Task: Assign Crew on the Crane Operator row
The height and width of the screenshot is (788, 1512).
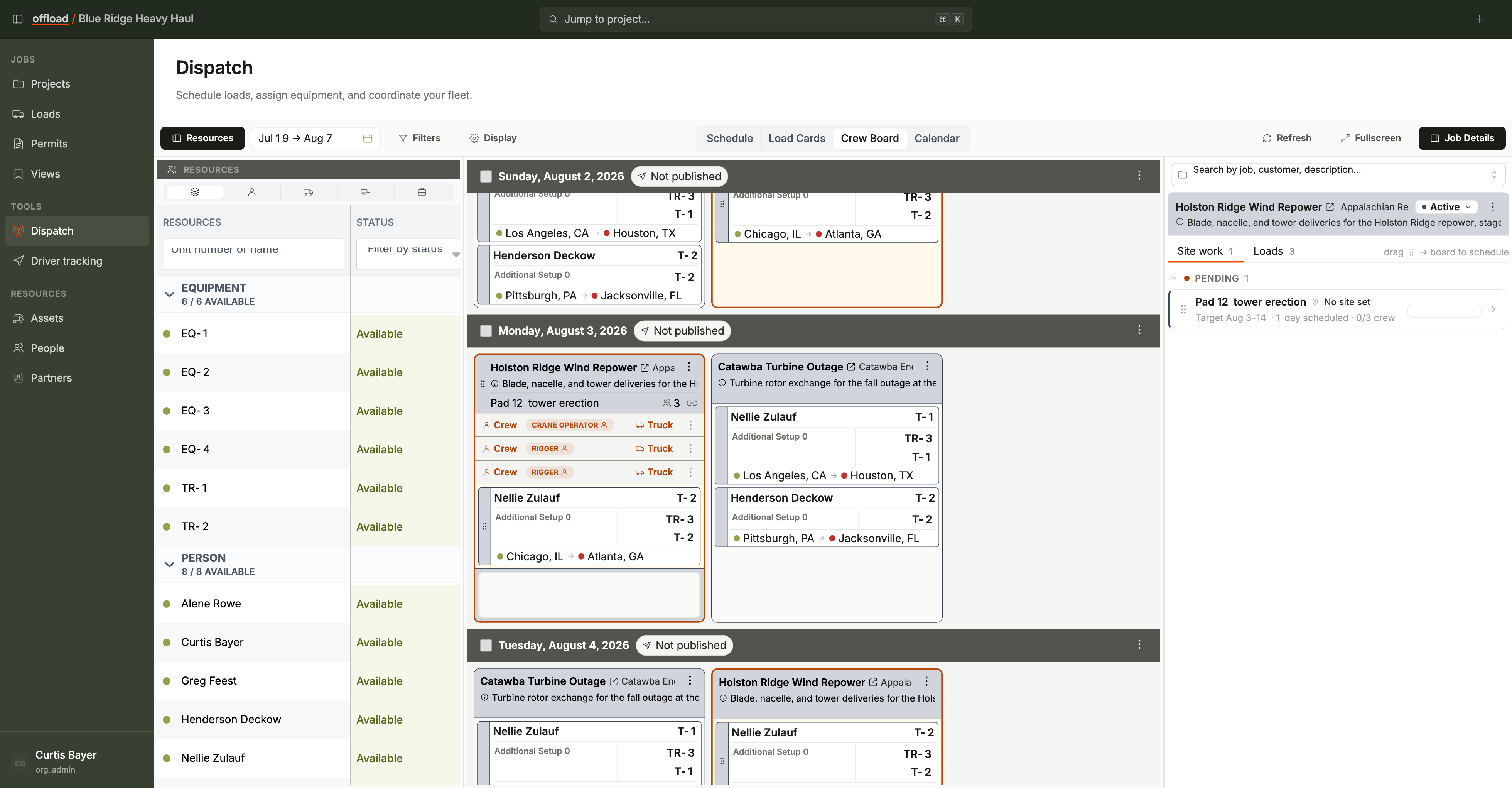Action: [499, 425]
